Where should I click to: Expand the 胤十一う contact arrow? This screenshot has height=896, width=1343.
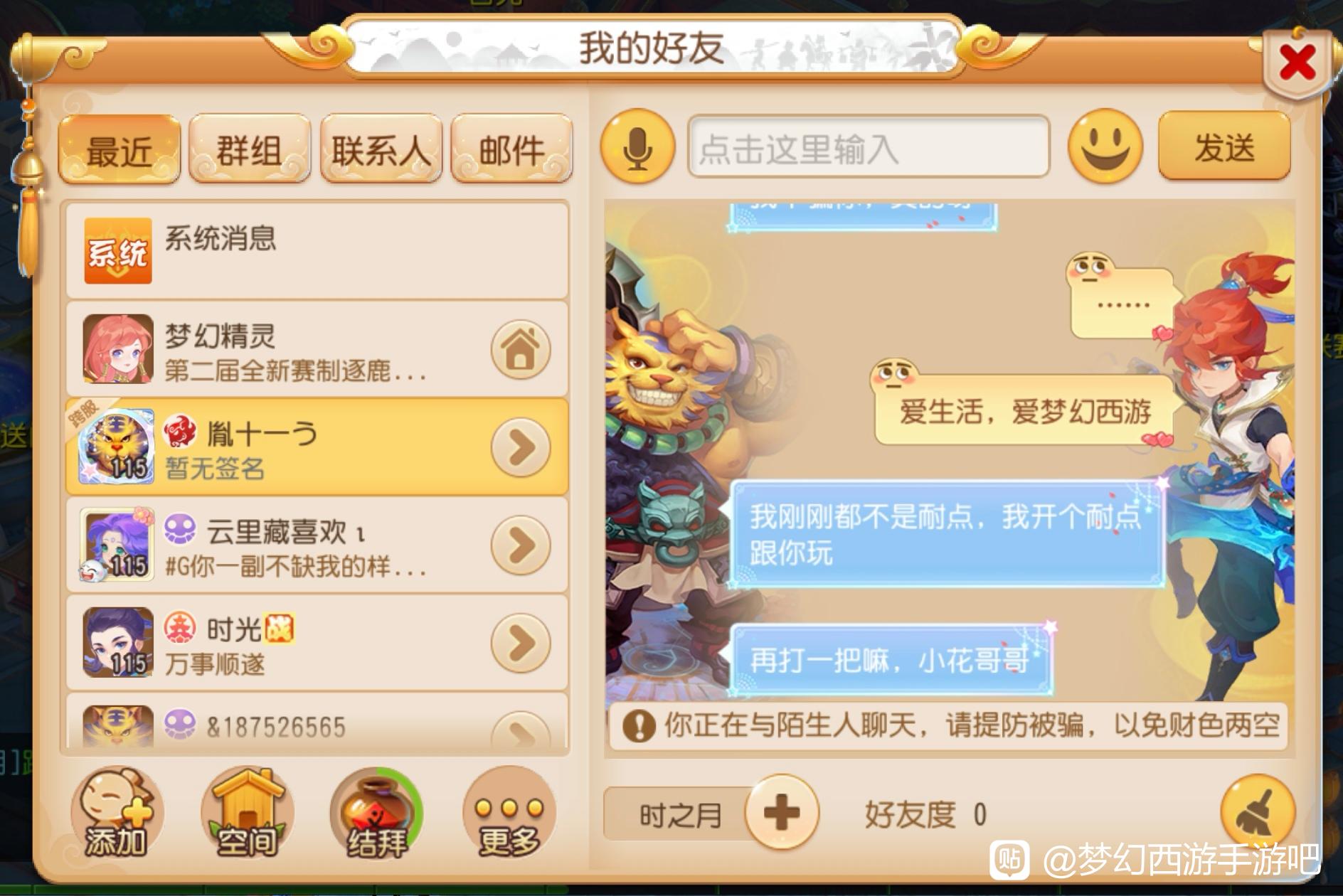pos(521,447)
